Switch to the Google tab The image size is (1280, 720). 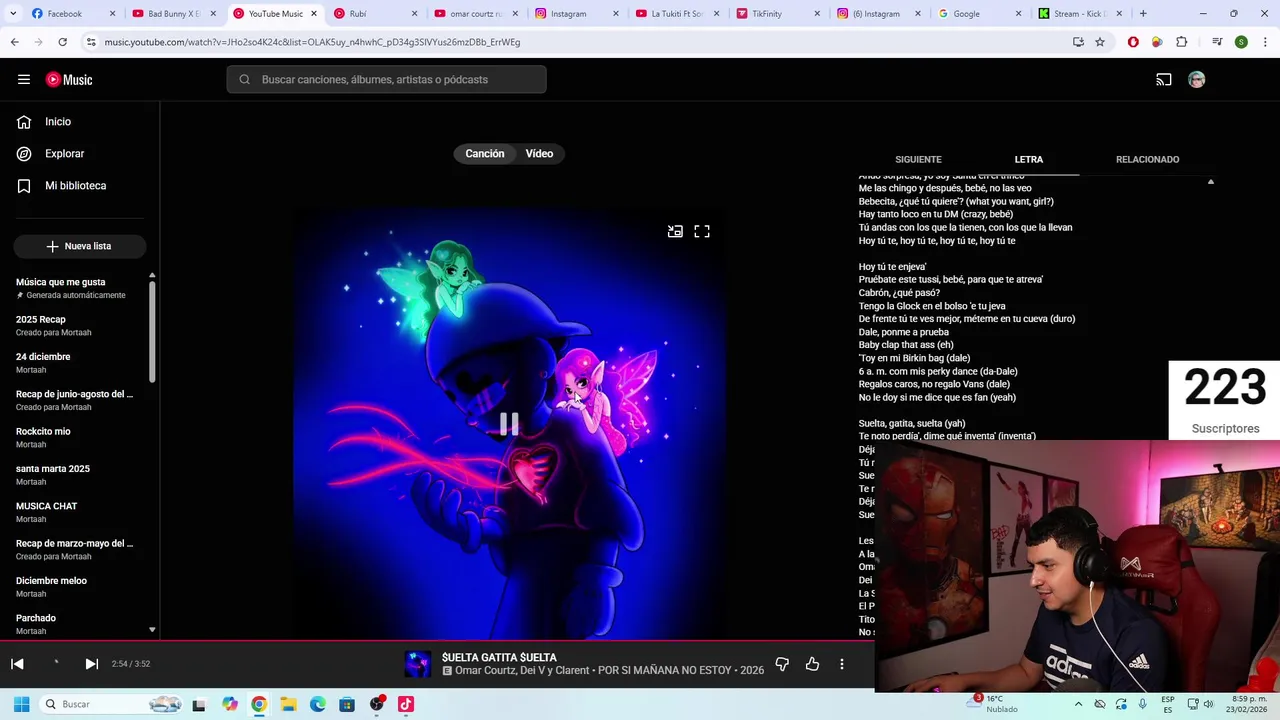click(x=978, y=14)
